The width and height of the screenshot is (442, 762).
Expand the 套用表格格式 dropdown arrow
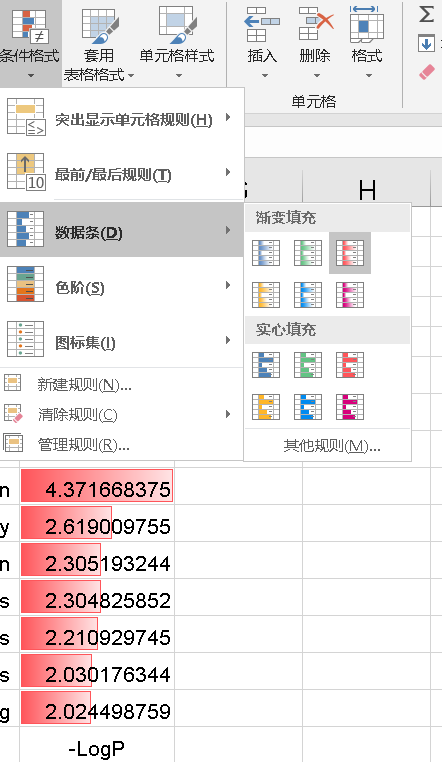[x=131, y=76]
